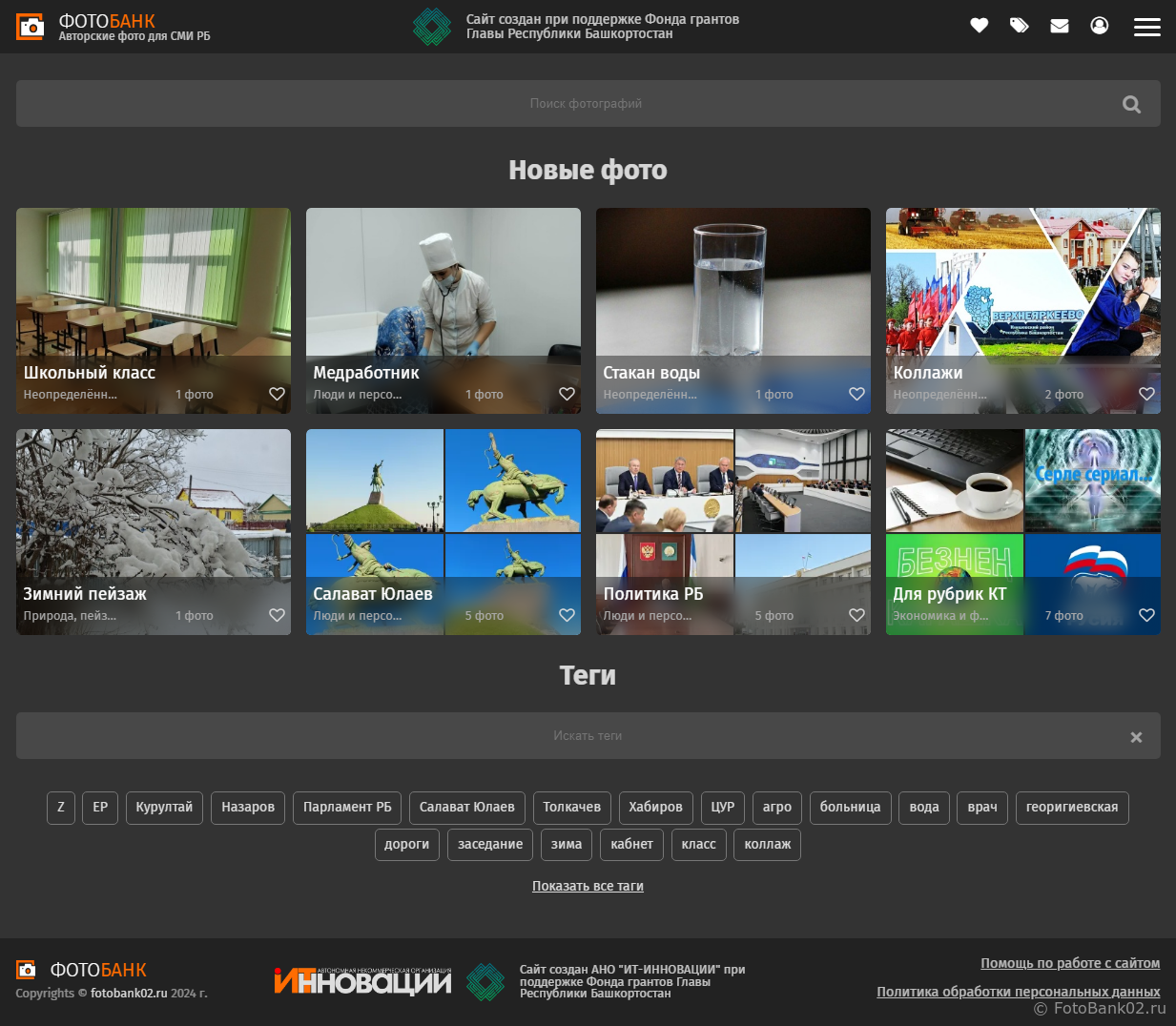The image size is (1176, 1026).
Task: Click the search magnifier icon
Action: [x=1131, y=105]
